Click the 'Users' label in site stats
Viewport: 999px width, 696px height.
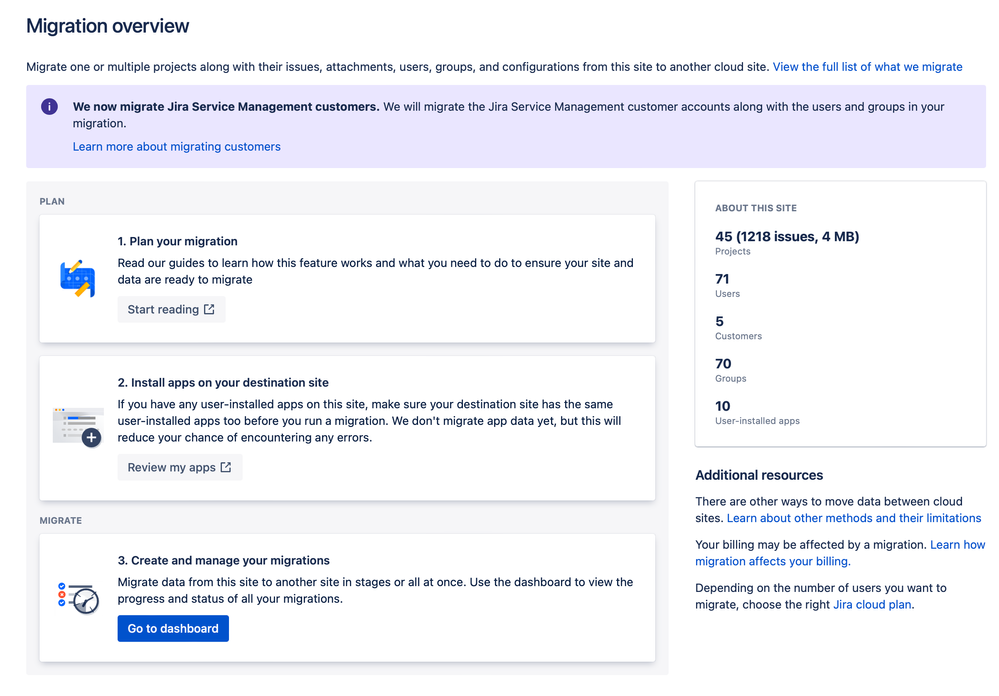click(x=728, y=294)
